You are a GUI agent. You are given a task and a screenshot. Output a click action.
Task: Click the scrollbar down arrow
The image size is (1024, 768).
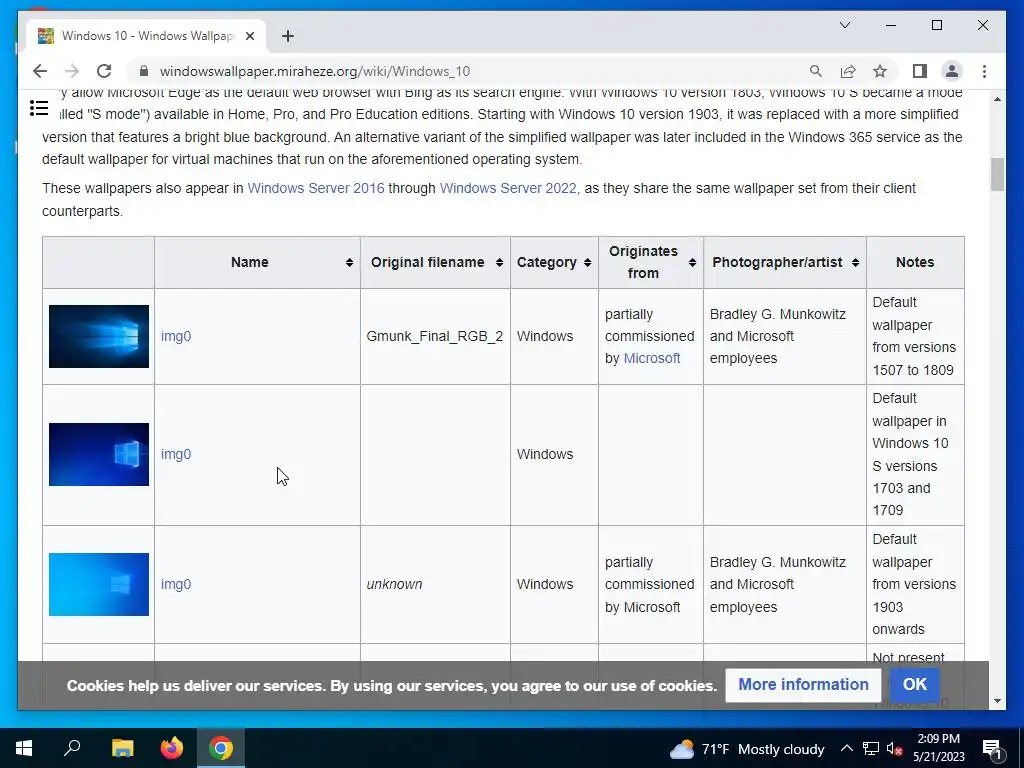997,701
